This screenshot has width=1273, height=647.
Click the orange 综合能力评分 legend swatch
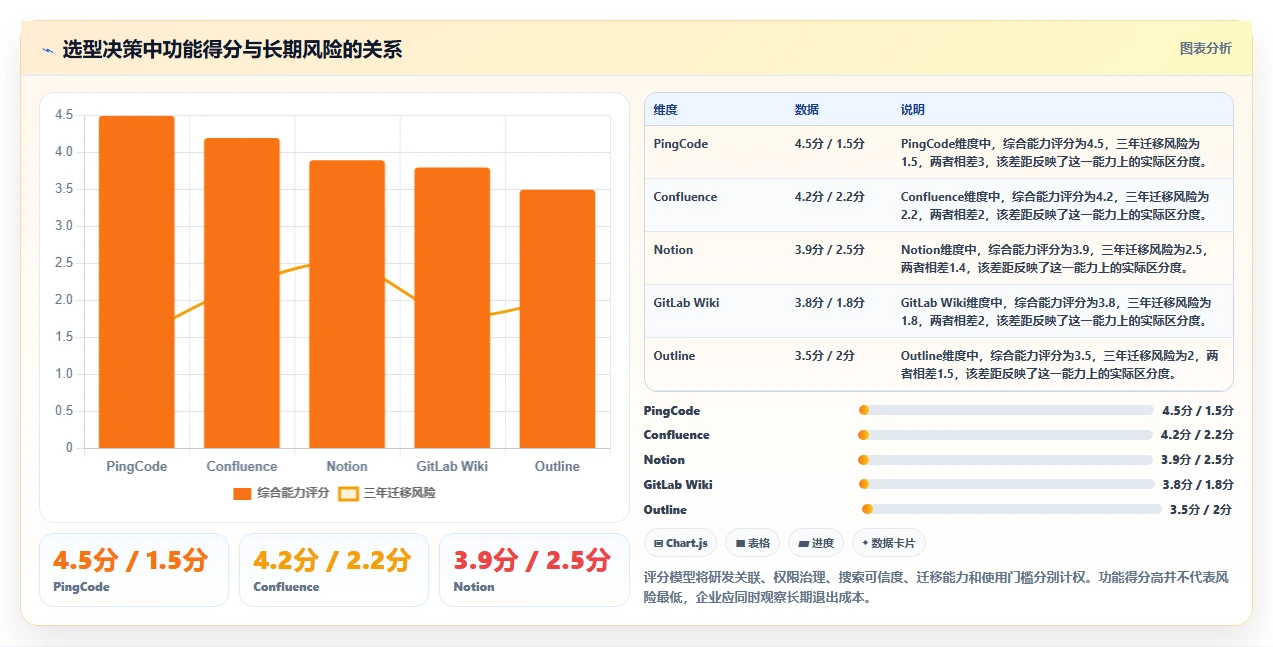(x=242, y=494)
